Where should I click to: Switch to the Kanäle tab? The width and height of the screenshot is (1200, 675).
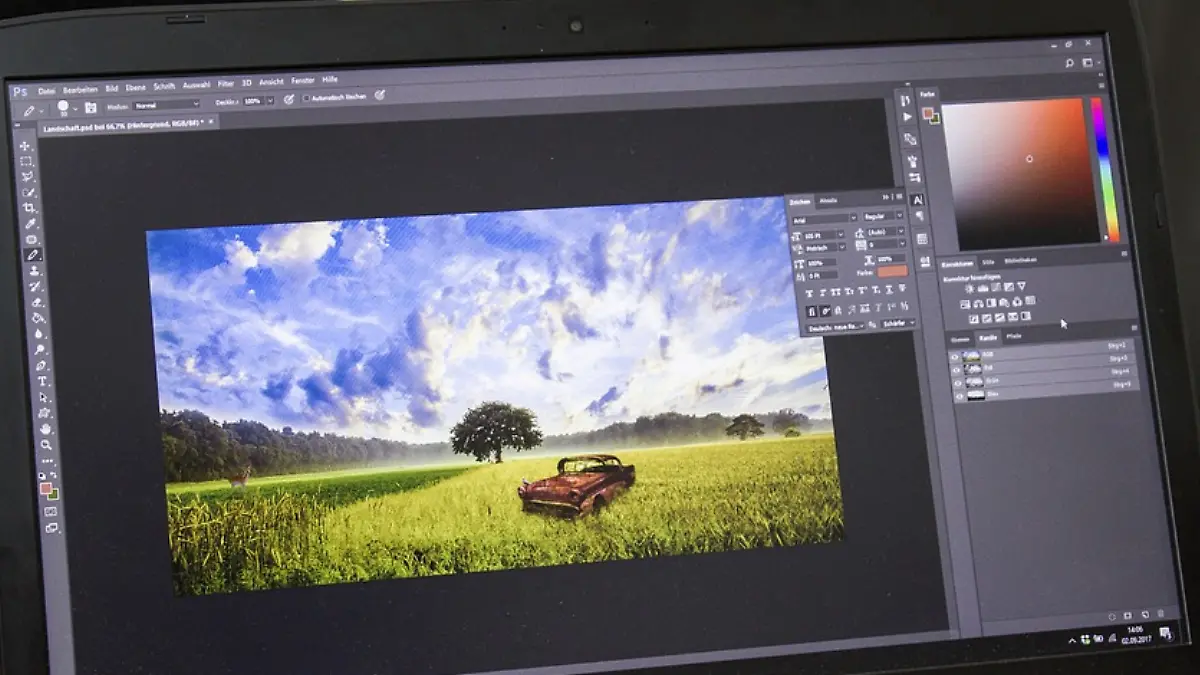(x=988, y=338)
